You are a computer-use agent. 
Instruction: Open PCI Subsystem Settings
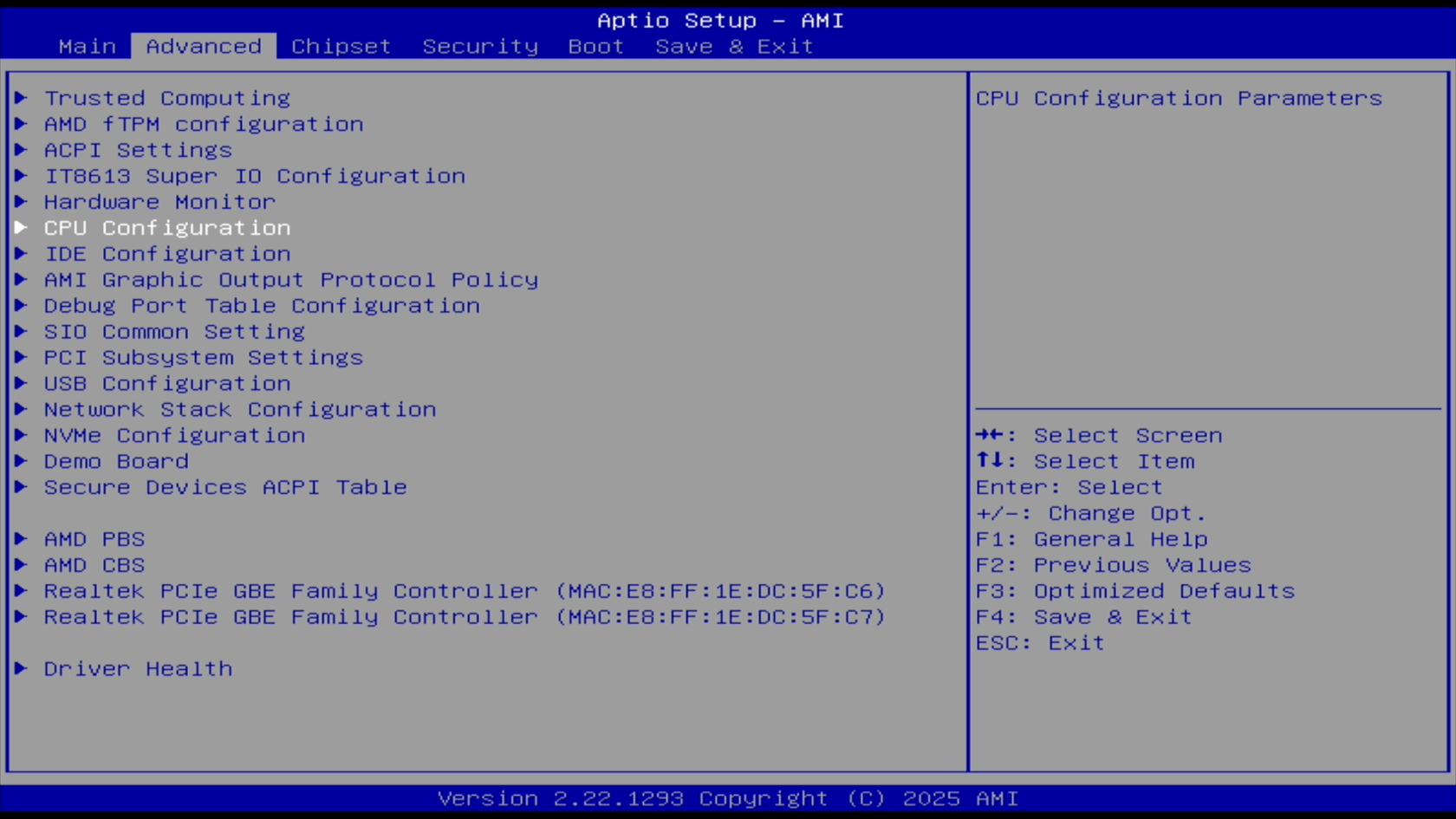click(x=204, y=357)
